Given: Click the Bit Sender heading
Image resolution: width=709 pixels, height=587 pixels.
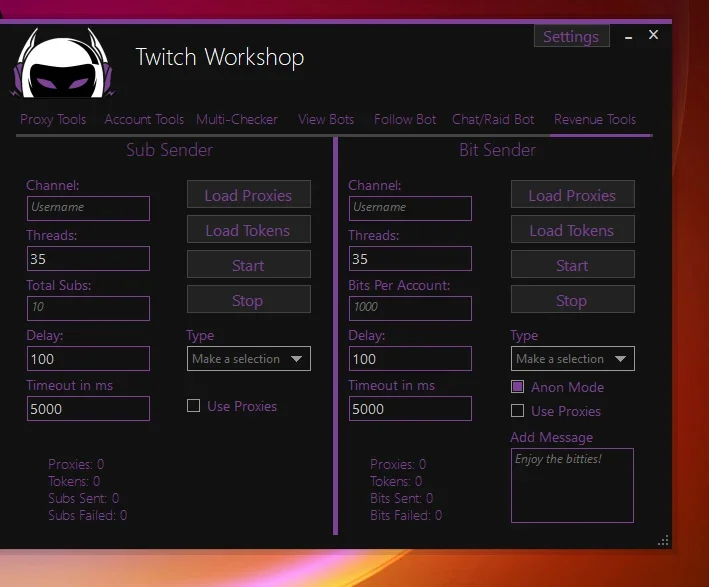Looking at the screenshot, I should coord(497,150).
